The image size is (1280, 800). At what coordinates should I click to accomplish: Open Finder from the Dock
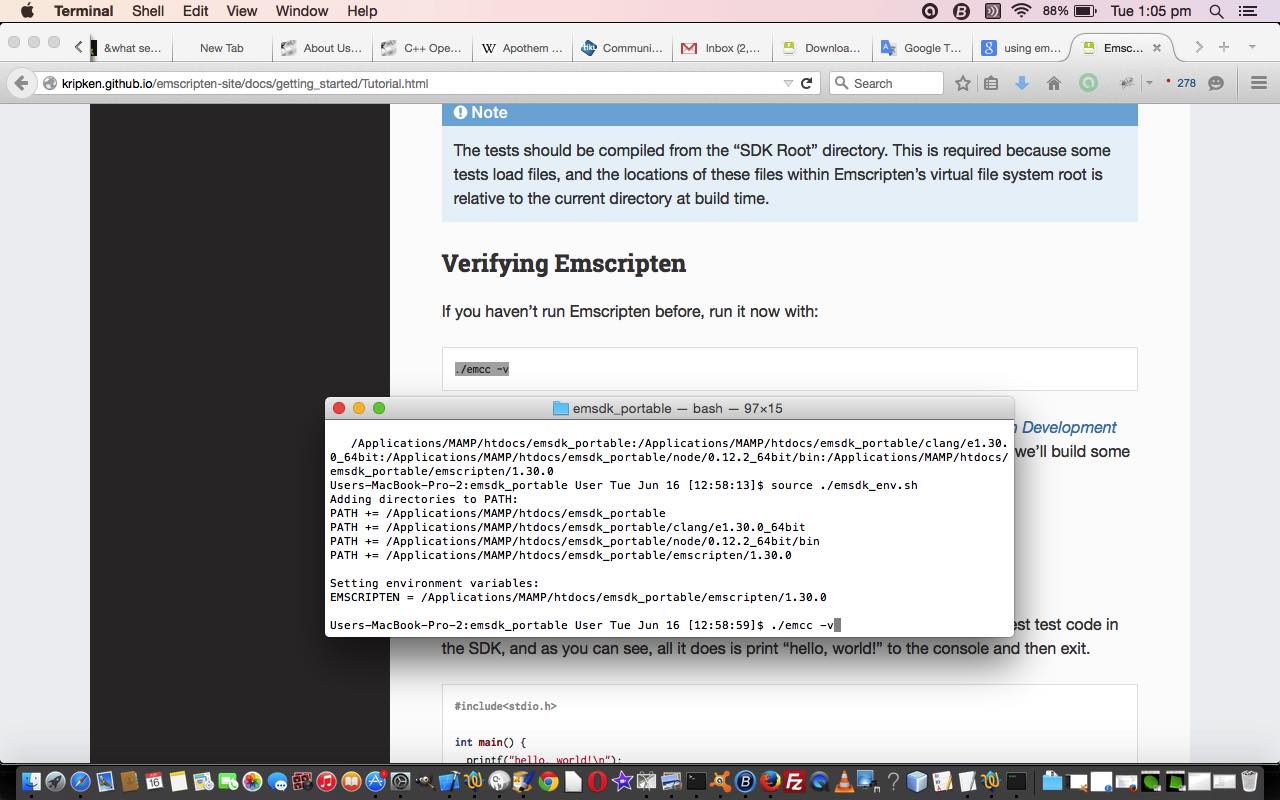coord(30,782)
